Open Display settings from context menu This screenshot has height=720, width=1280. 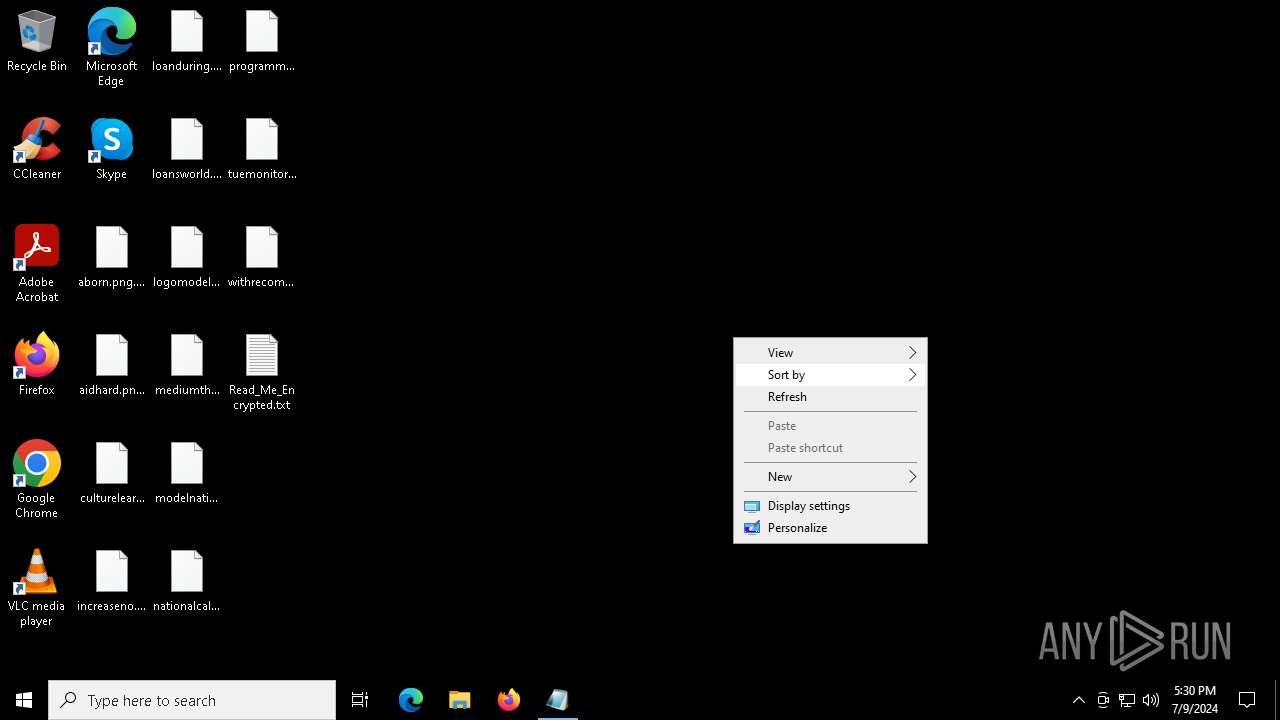coord(830,505)
